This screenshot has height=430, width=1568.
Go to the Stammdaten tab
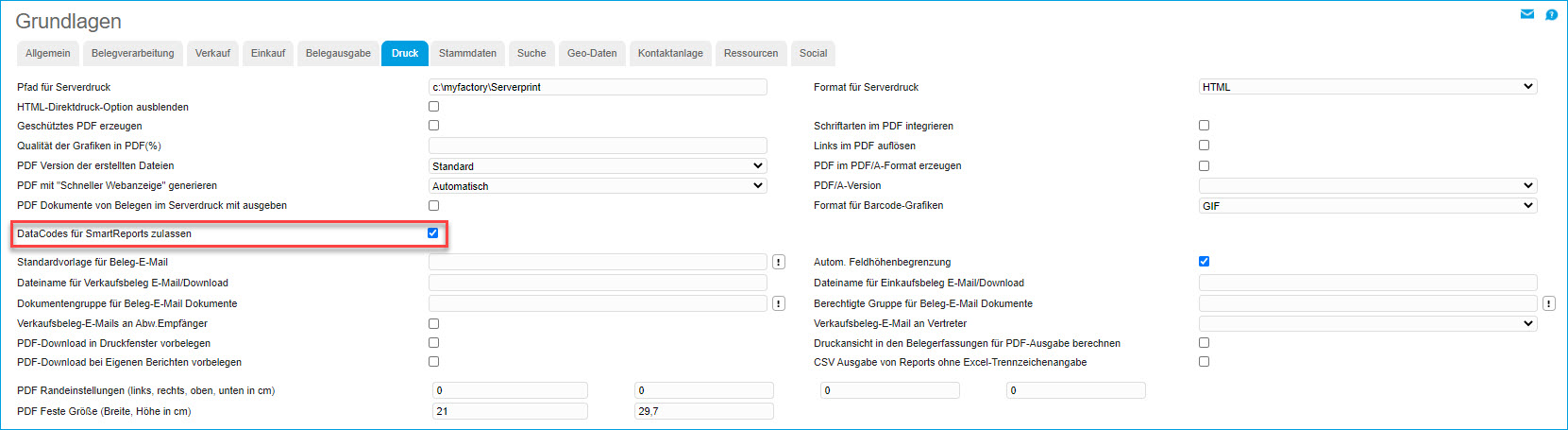467,53
